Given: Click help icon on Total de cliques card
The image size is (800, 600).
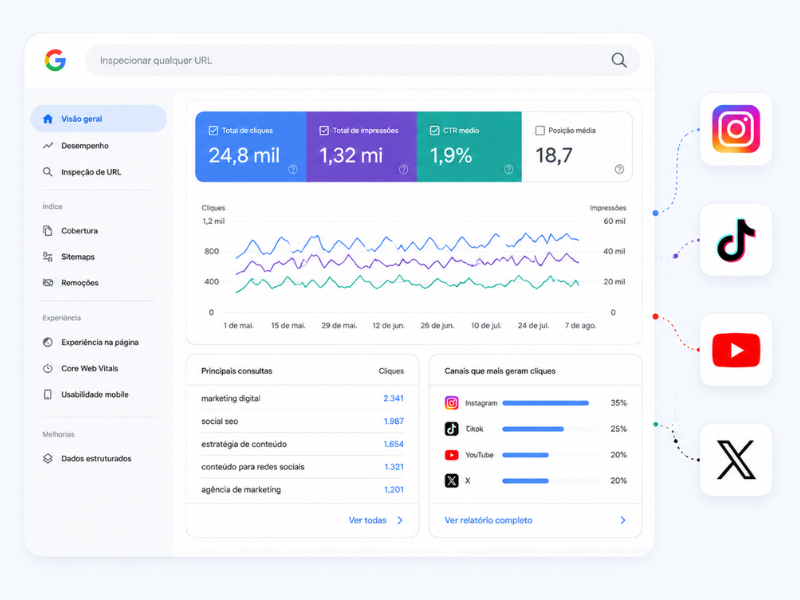Looking at the screenshot, I should pos(293,169).
